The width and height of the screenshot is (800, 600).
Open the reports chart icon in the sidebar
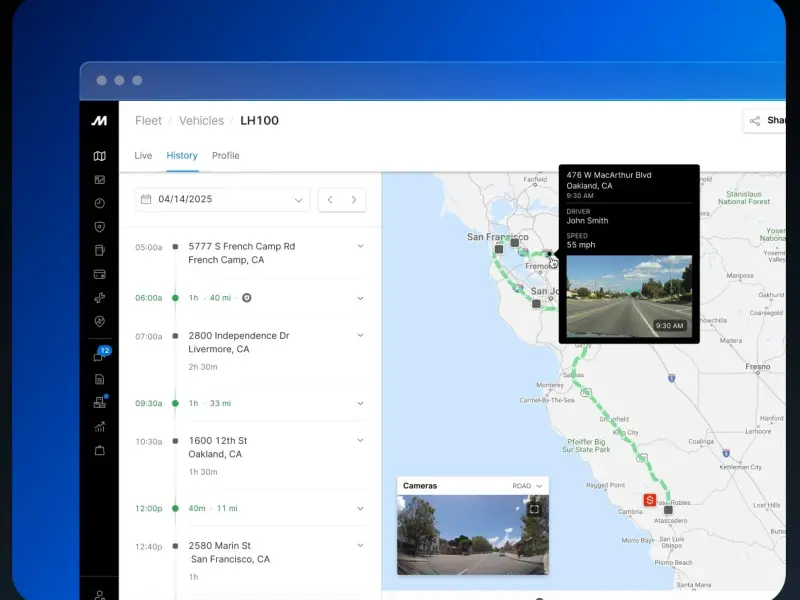click(99, 427)
